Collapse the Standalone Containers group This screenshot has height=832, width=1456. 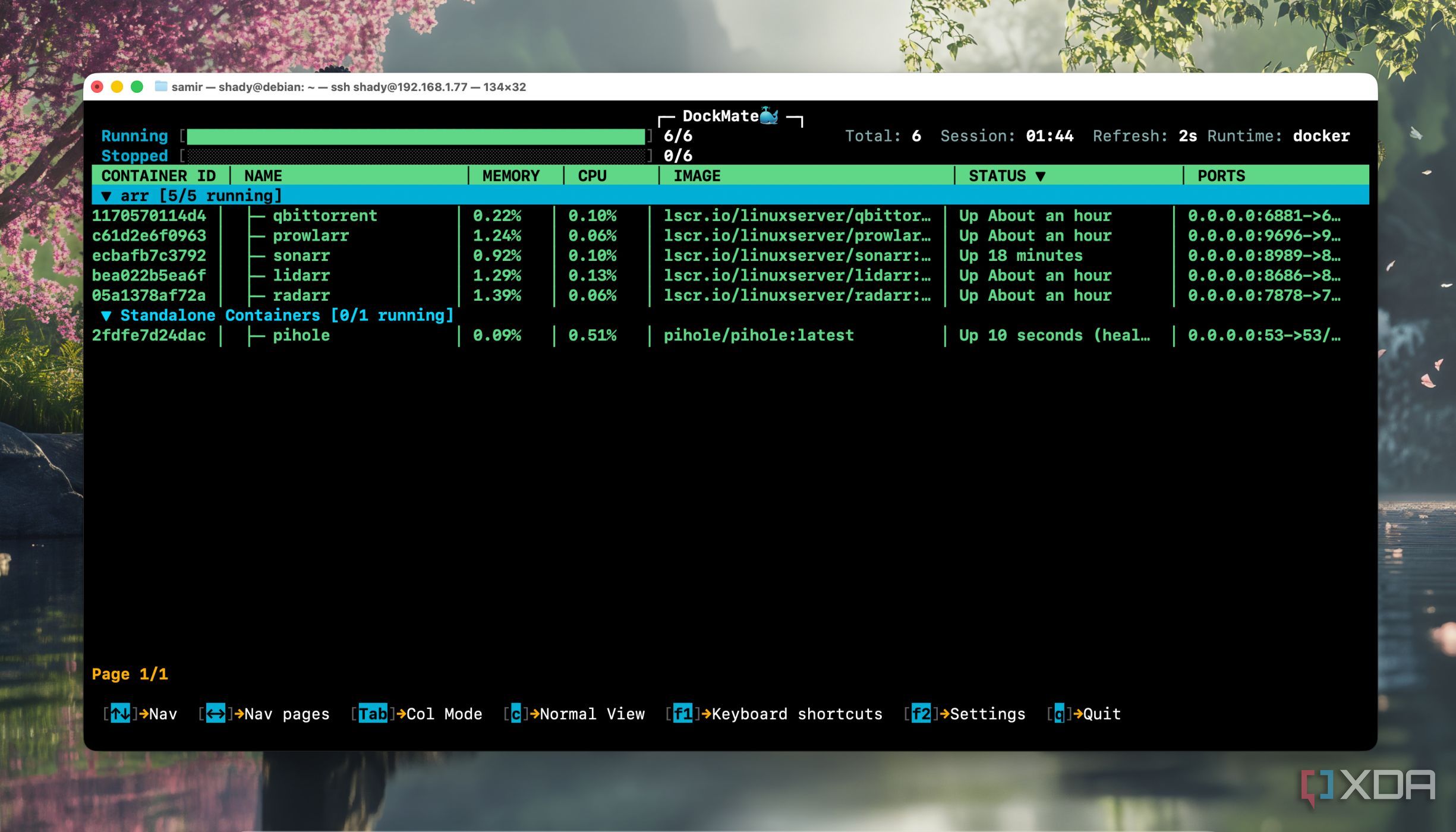106,315
